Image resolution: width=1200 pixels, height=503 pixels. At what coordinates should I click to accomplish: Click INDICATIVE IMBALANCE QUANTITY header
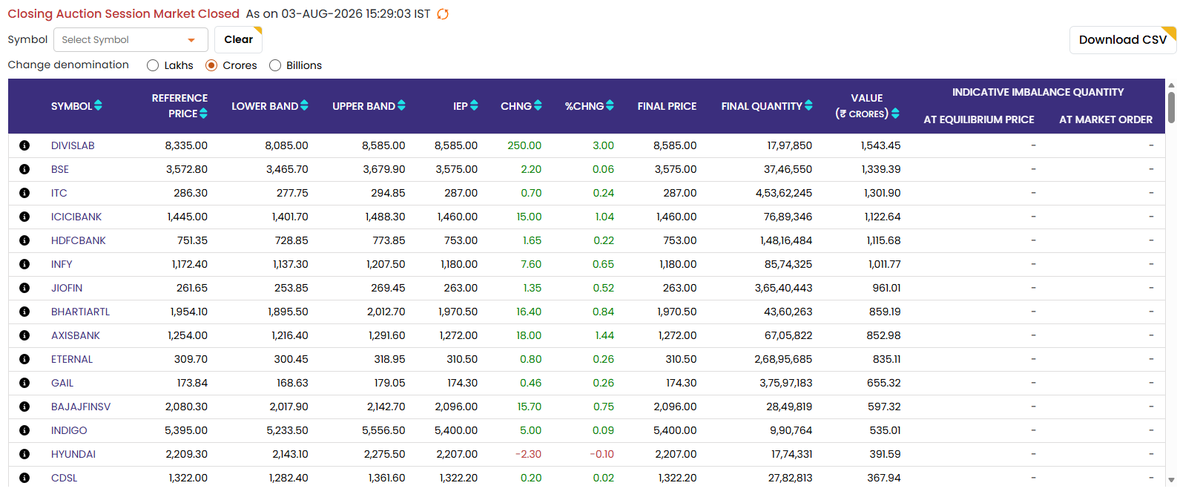coord(1038,92)
